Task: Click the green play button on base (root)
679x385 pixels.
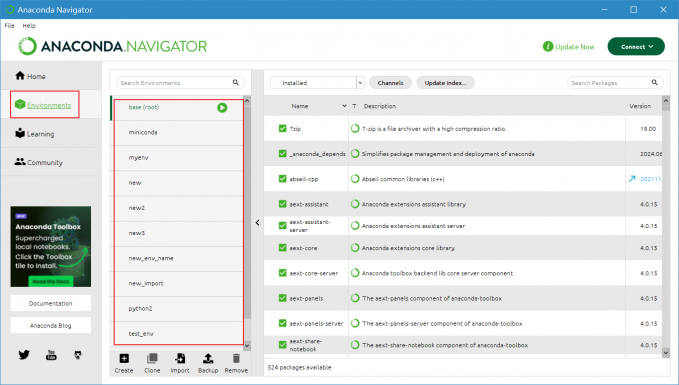Action: pyautogui.click(x=222, y=107)
